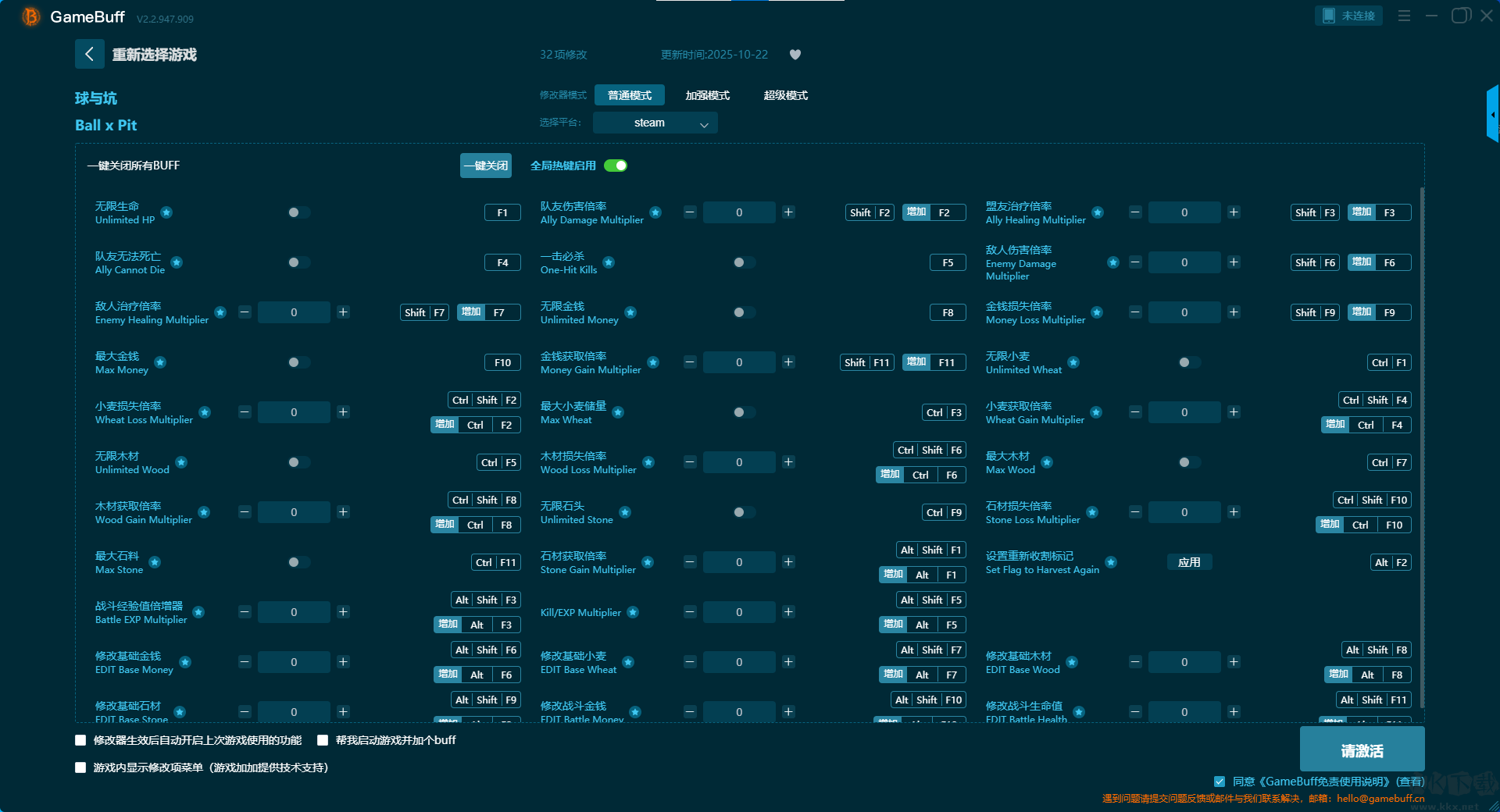The image size is (1500, 812).
Task: Enable the Unlimited HP toggle
Action: pyautogui.click(x=298, y=212)
